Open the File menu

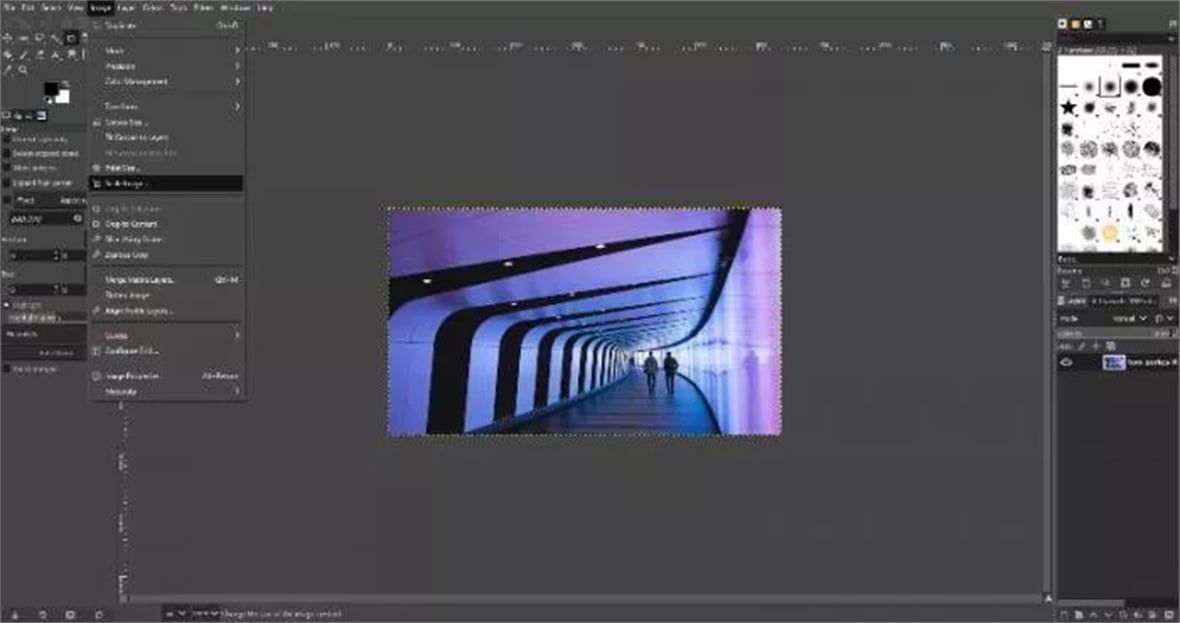click(x=8, y=8)
